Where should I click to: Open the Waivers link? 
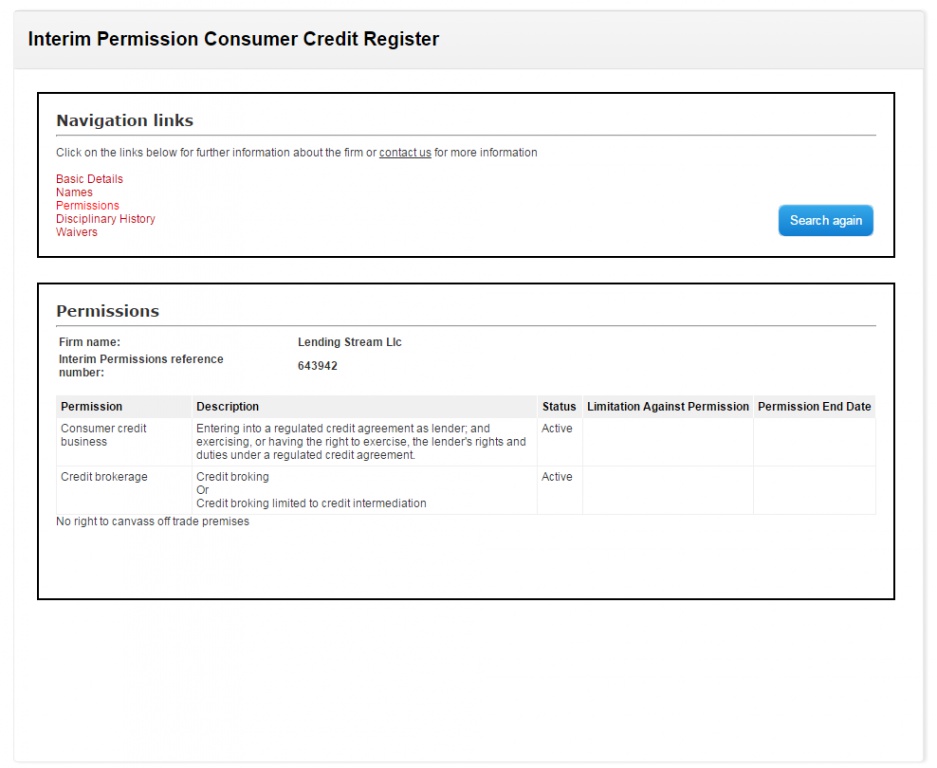click(x=76, y=232)
